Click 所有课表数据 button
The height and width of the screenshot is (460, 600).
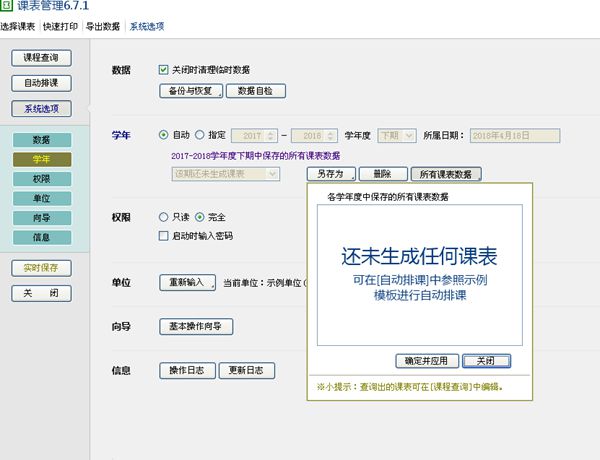coord(446,173)
